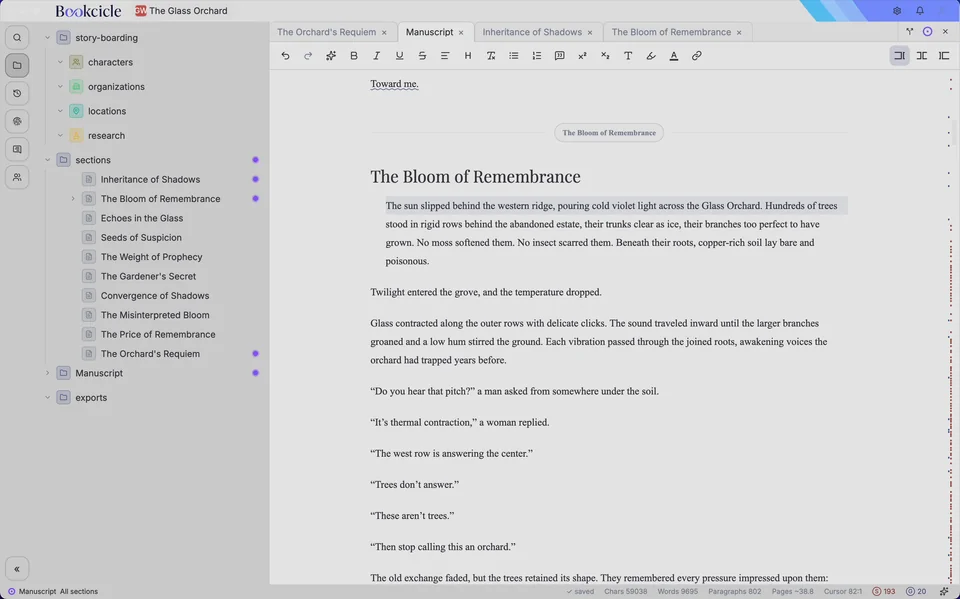Click the circular target icon in the tab bar
Screen dimensions: 960x599
tap(928, 32)
